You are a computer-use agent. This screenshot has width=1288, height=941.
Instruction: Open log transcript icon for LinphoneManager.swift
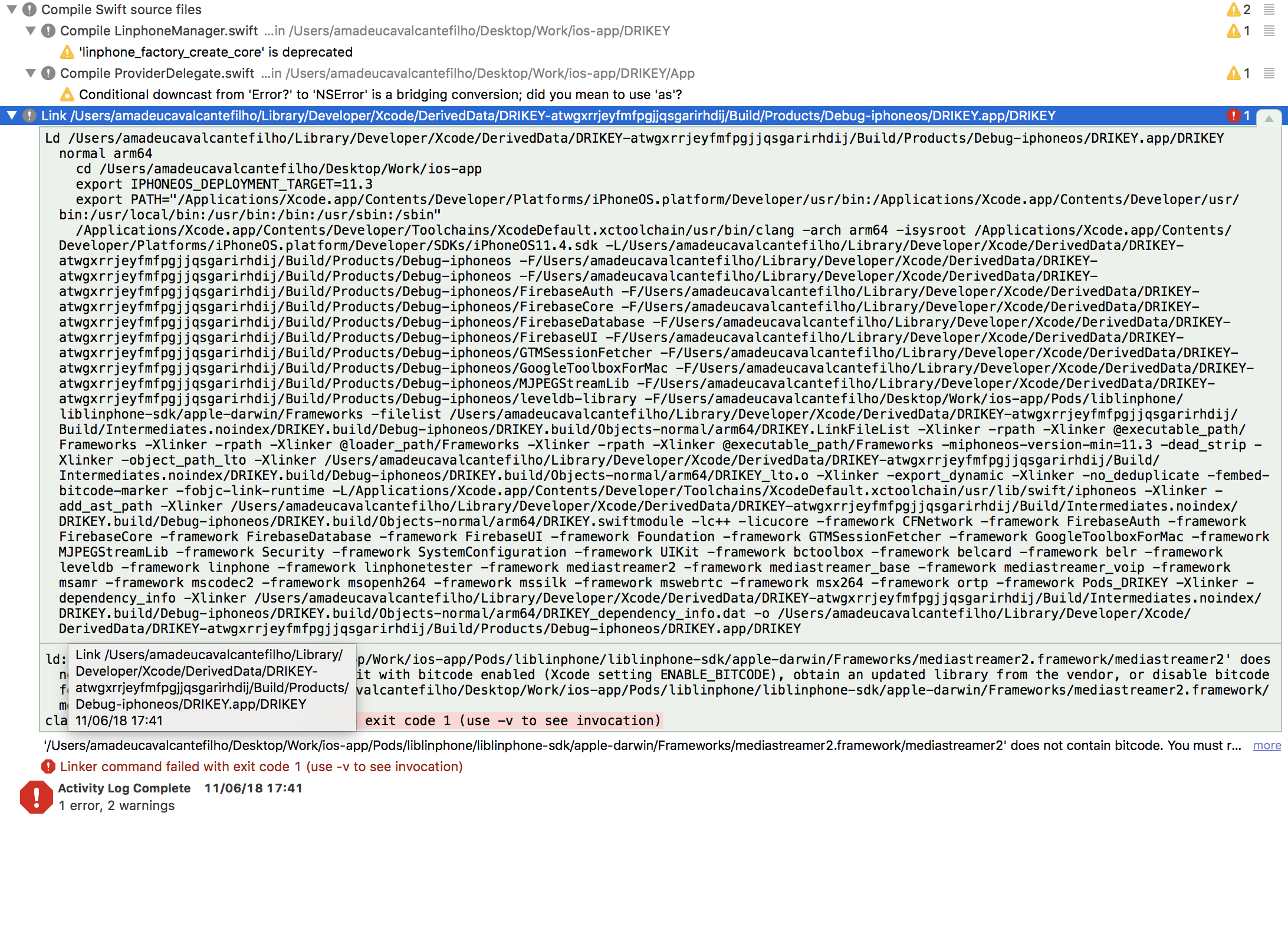pos(1268,31)
